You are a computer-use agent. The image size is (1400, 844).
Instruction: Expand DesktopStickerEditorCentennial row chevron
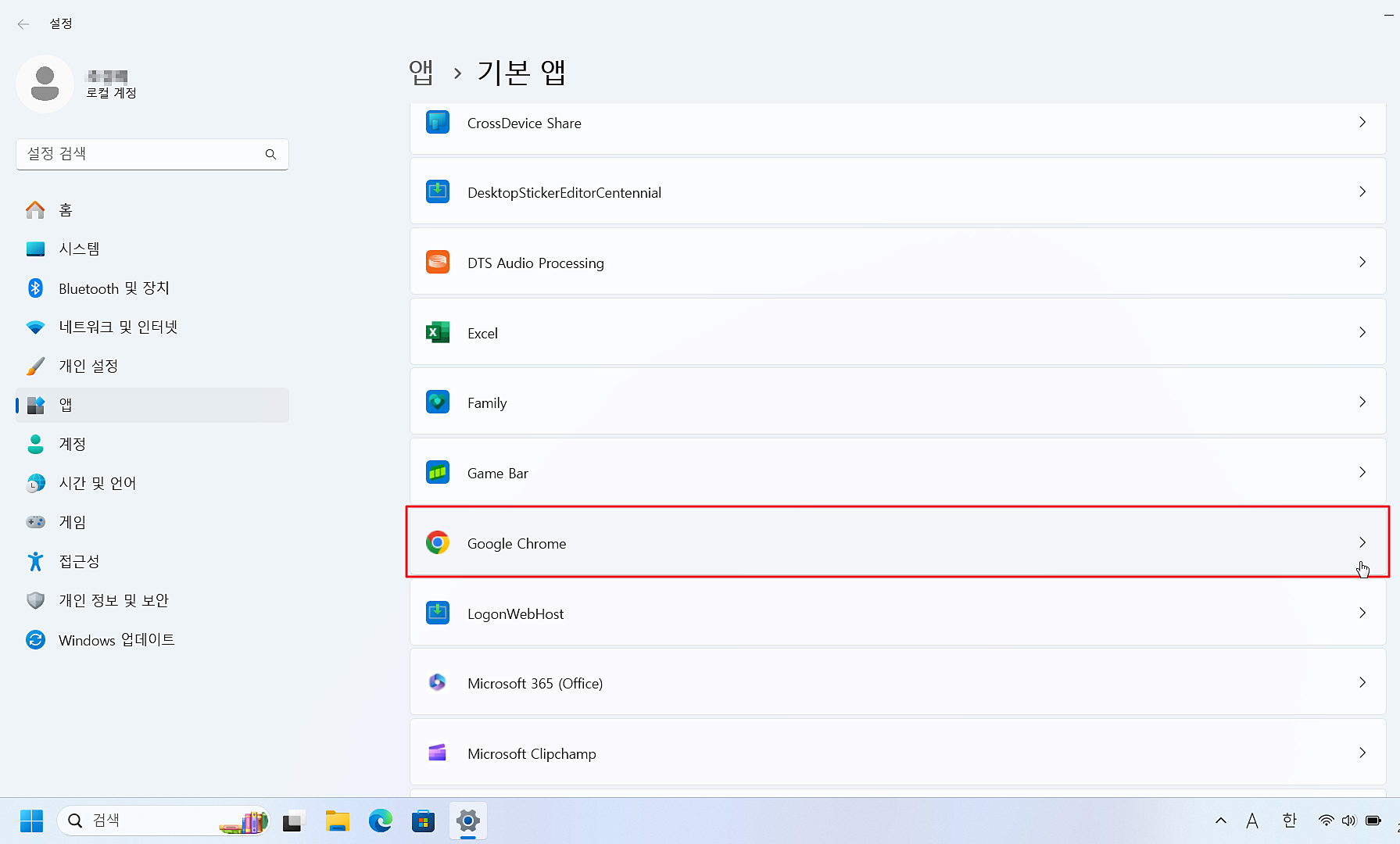[x=1362, y=192]
